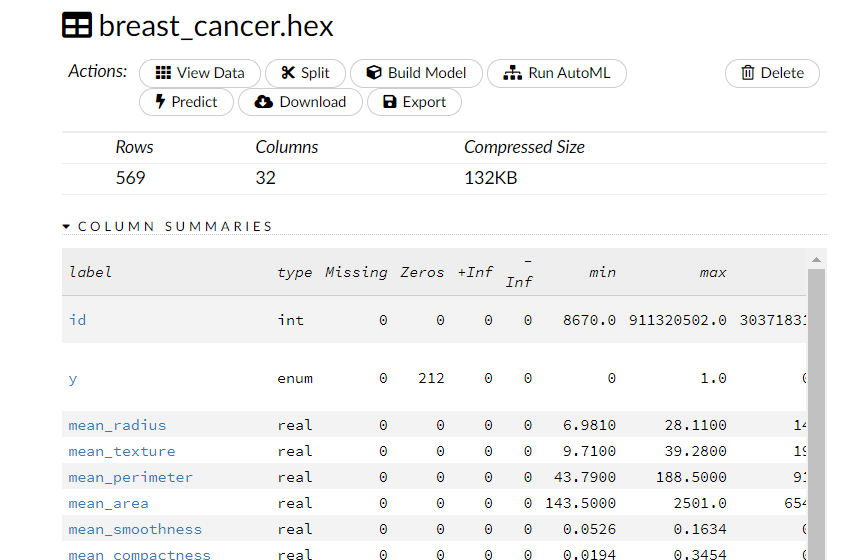Click the lightning bolt Predict icon
This screenshot has height=560, width=853.
(x=160, y=102)
